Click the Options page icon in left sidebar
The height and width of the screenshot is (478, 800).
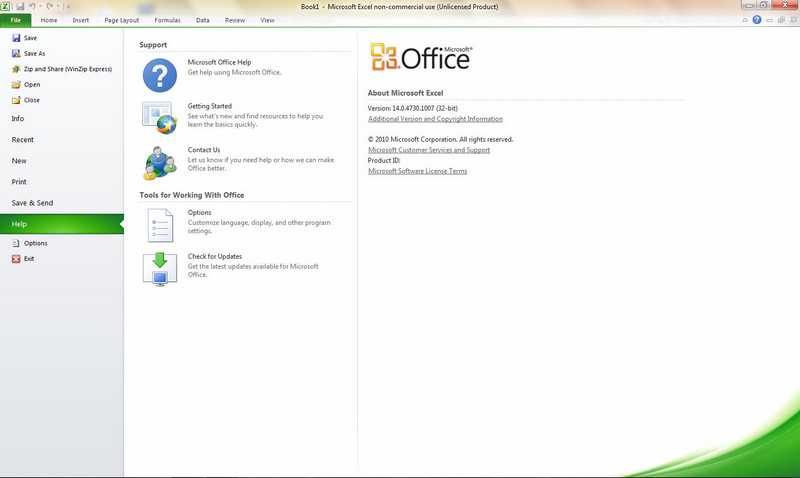[16, 243]
